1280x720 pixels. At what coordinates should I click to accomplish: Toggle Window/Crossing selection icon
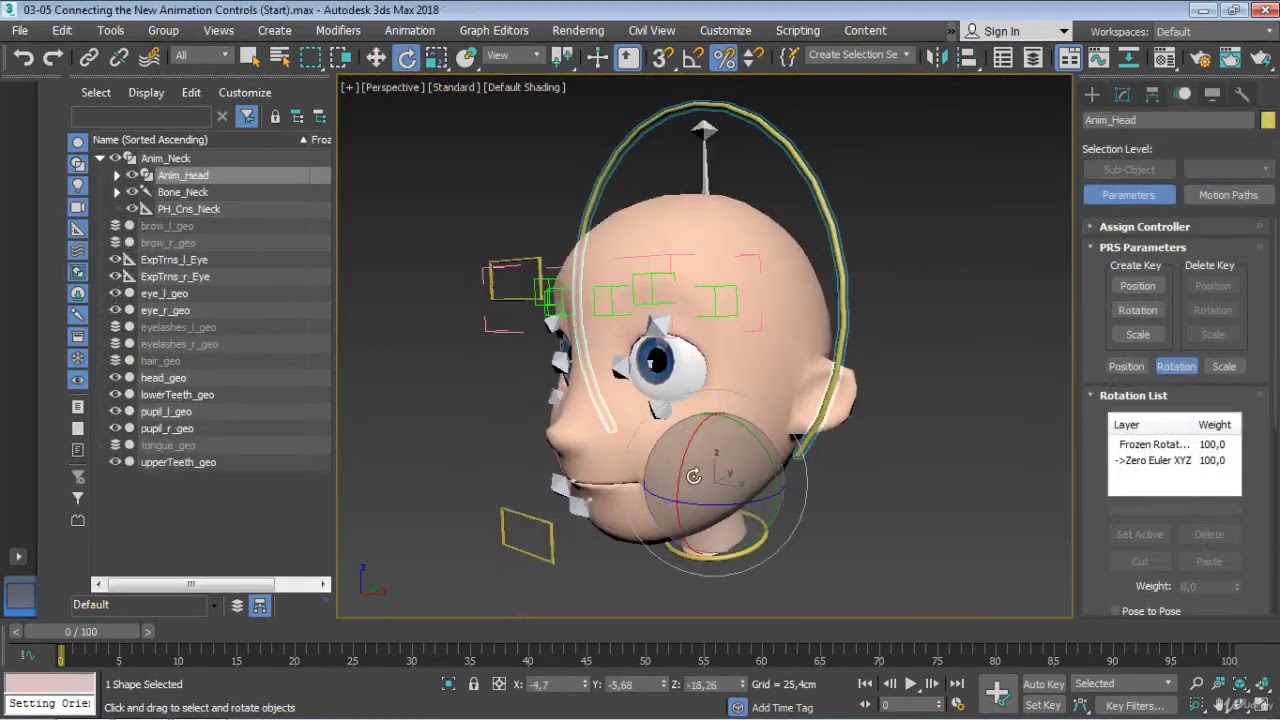341,58
